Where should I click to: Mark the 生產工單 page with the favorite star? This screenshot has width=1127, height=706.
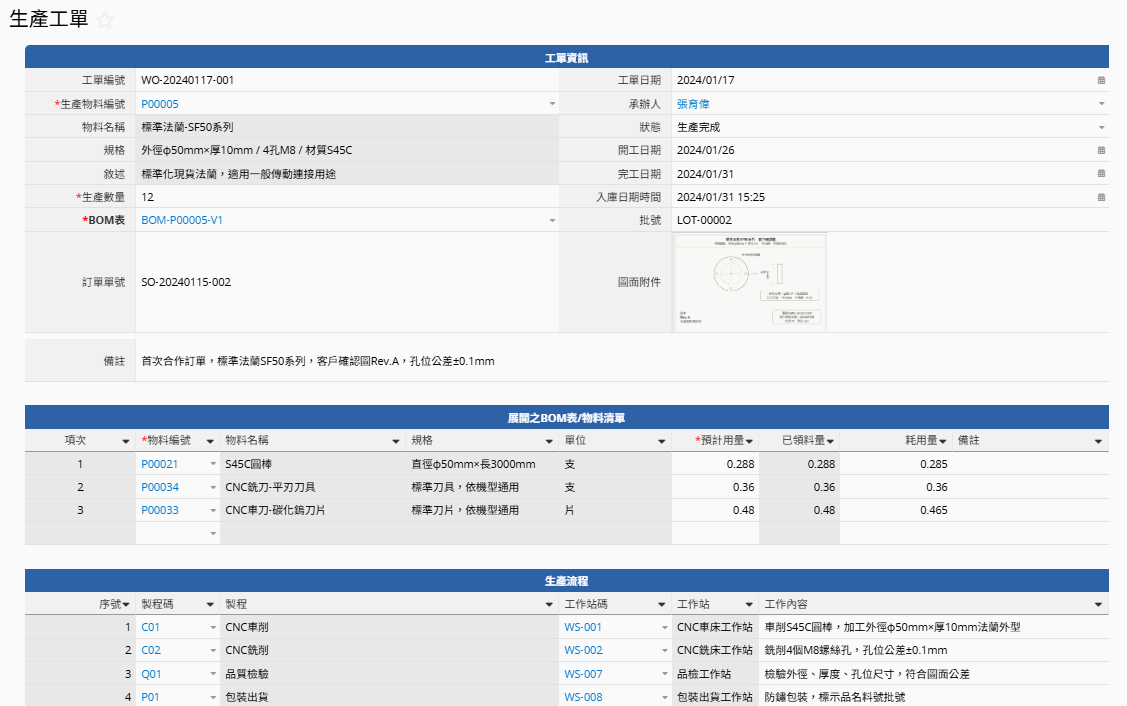point(105,20)
